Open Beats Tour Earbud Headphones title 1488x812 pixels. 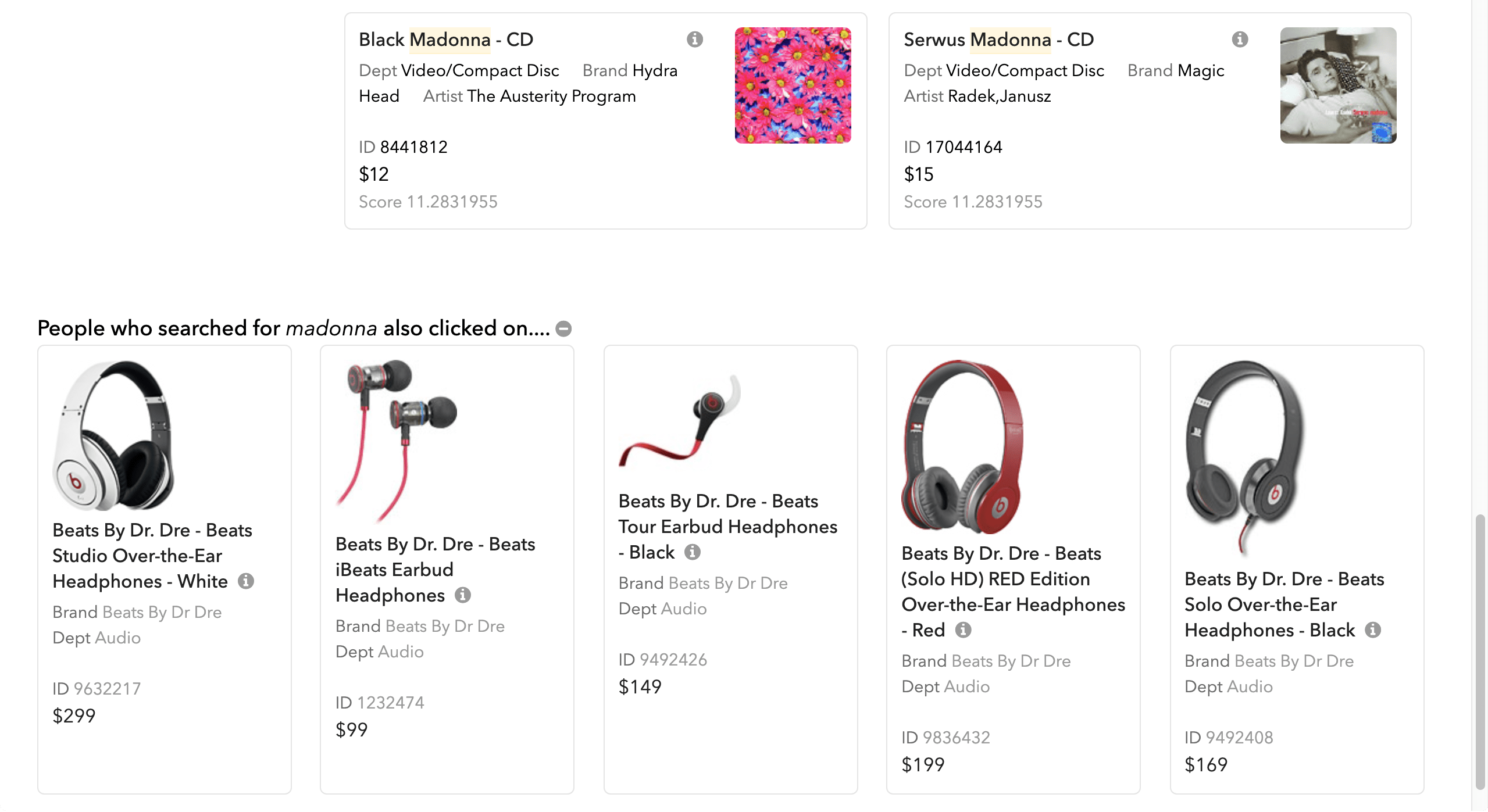pyautogui.click(x=727, y=527)
